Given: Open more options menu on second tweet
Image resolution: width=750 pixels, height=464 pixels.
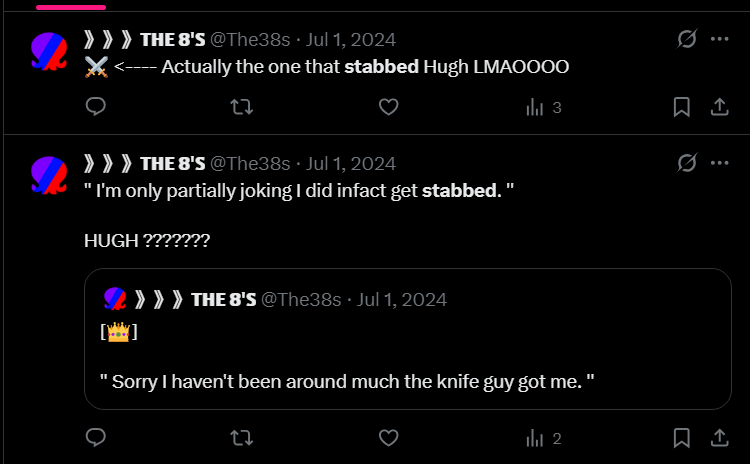Looking at the screenshot, I should 719,163.
